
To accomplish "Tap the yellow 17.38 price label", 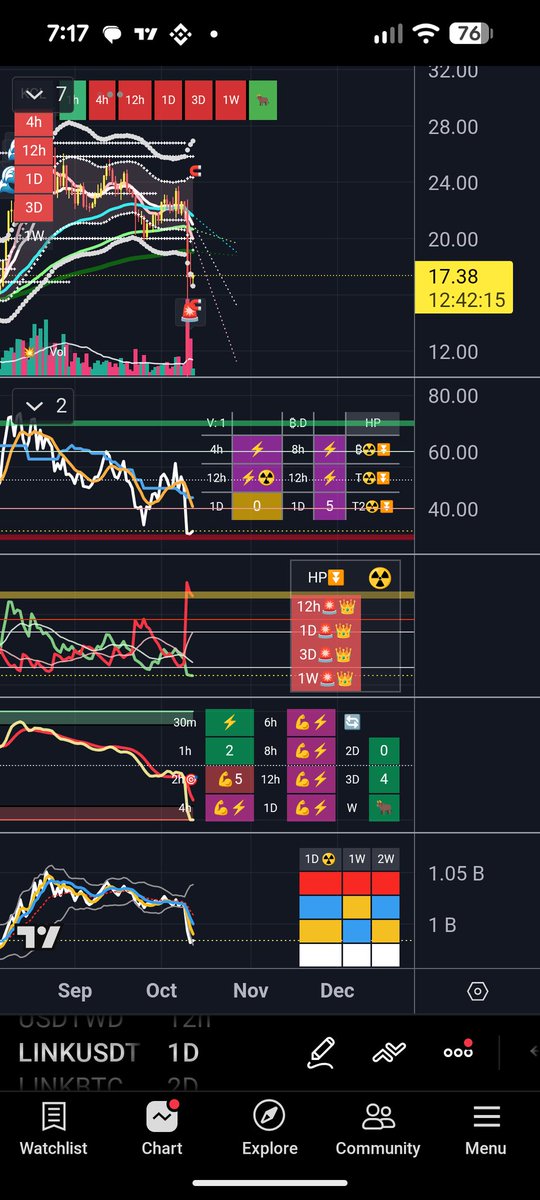I will coord(463,287).
